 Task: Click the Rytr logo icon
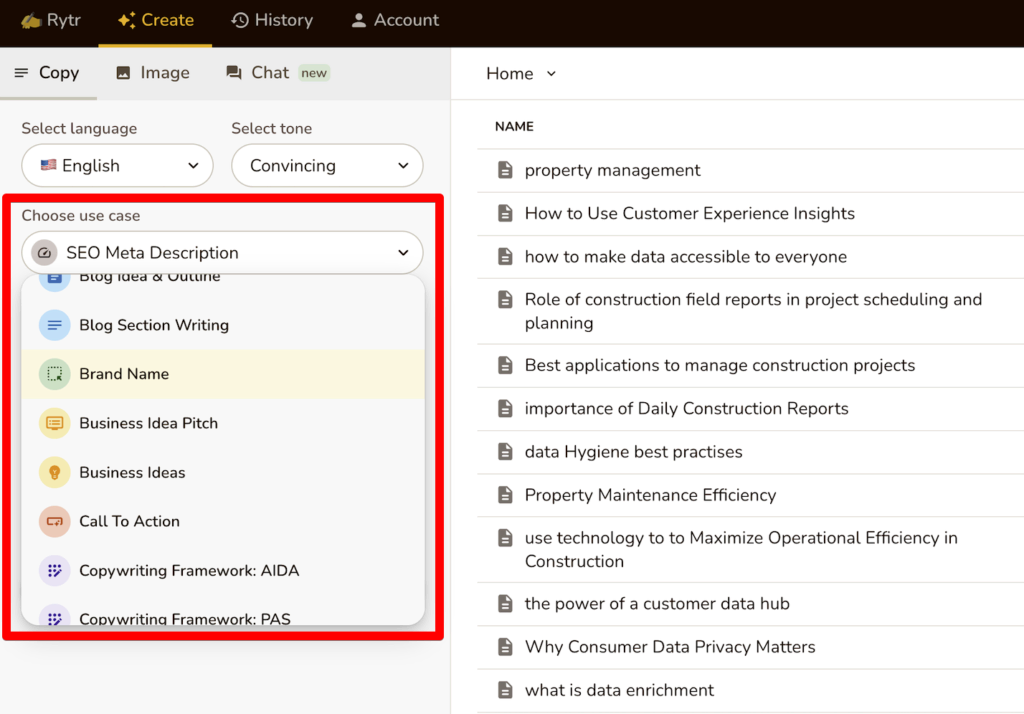[x=30, y=20]
